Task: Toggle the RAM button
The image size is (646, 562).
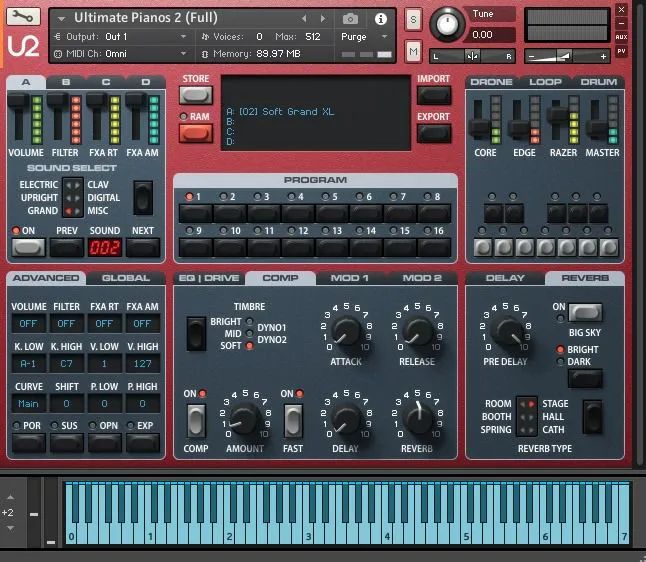Action: click(x=196, y=133)
